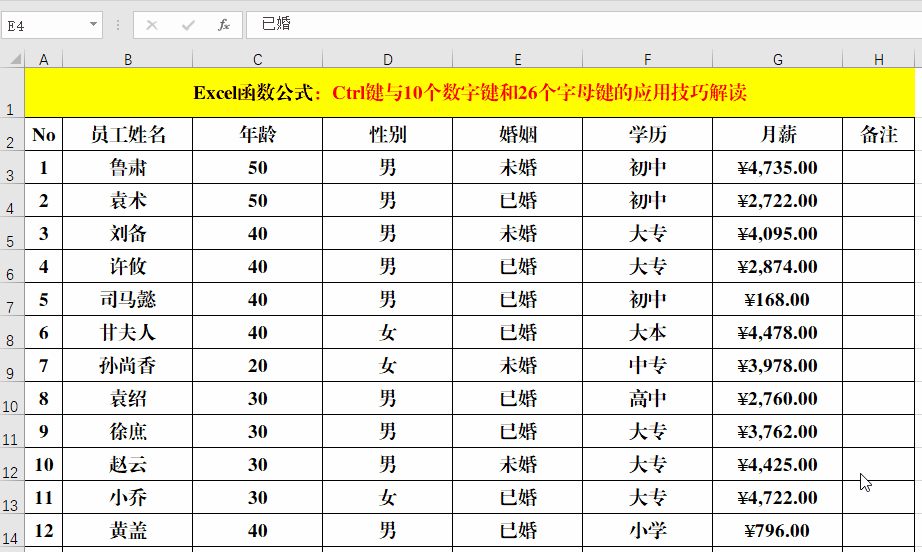
Task: Select the name cell 许攸
Action: (x=128, y=266)
